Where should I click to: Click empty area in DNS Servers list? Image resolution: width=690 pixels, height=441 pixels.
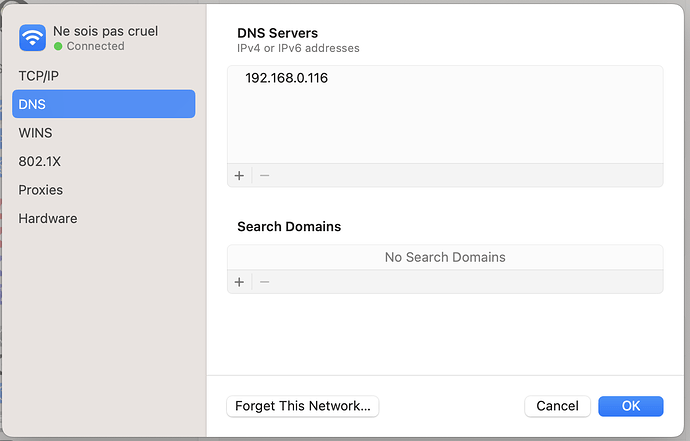[x=445, y=130]
